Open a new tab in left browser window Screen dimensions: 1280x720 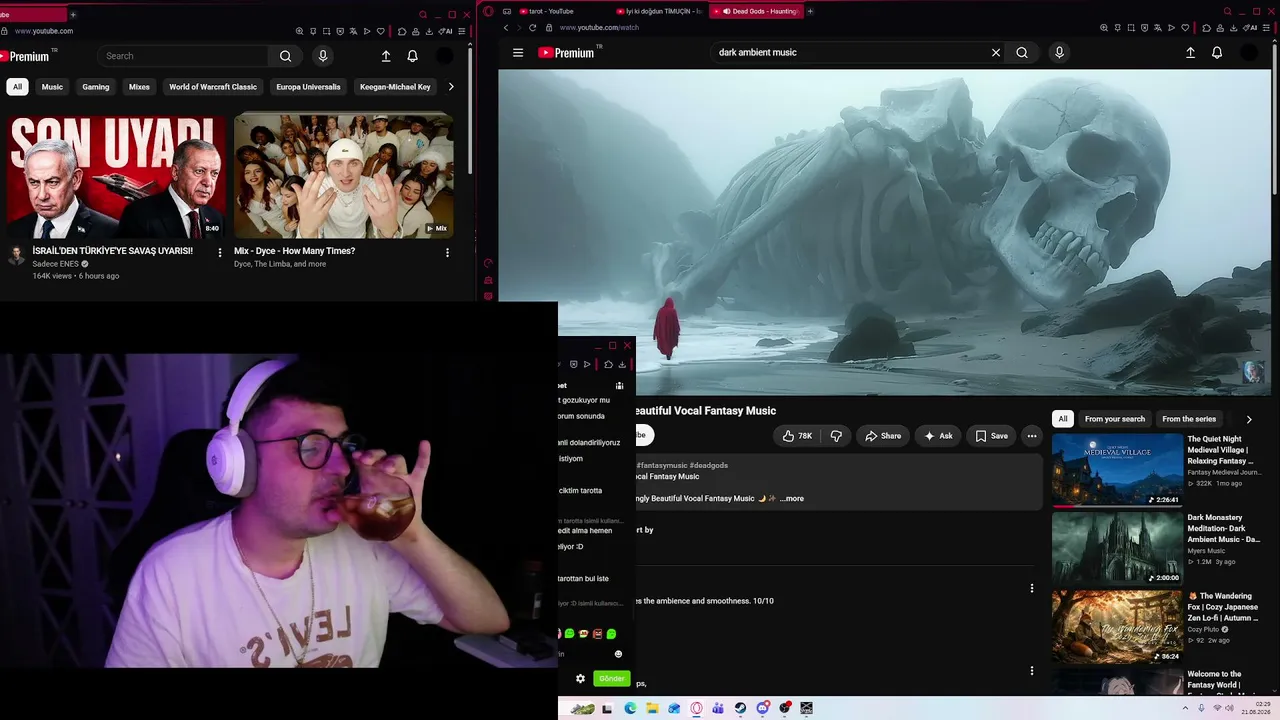pyautogui.click(x=73, y=15)
